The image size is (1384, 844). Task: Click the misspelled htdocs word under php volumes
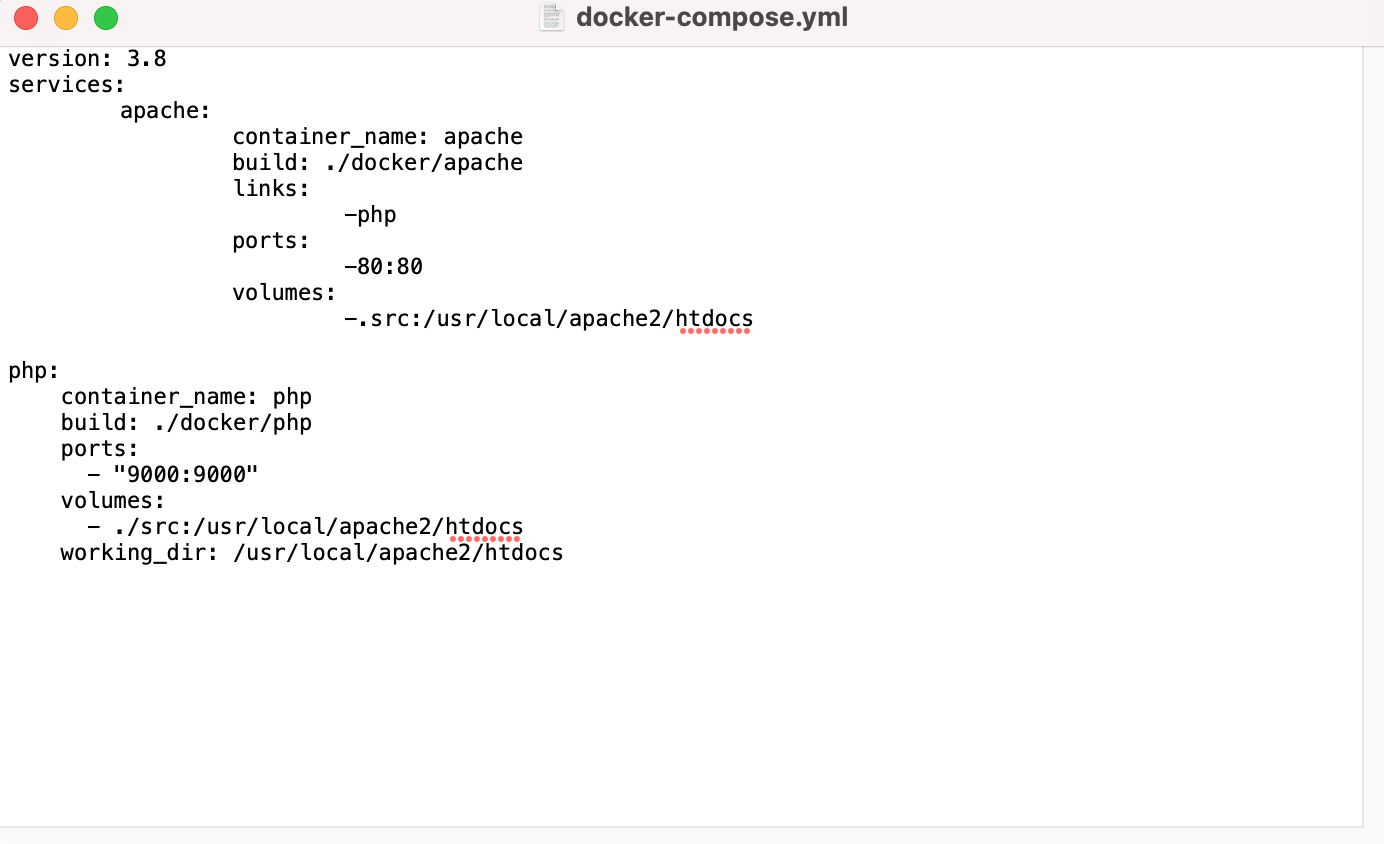486,526
